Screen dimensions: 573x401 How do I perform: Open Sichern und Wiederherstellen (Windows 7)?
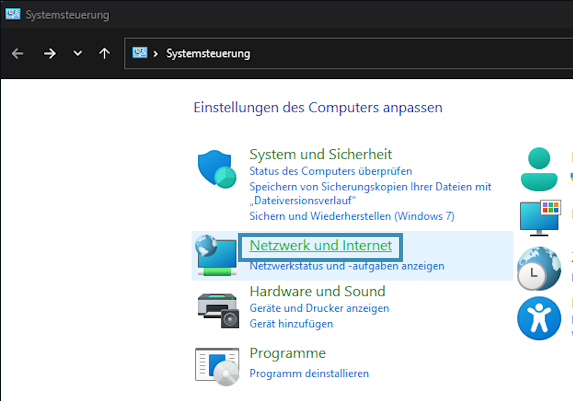pyautogui.click(x=352, y=216)
